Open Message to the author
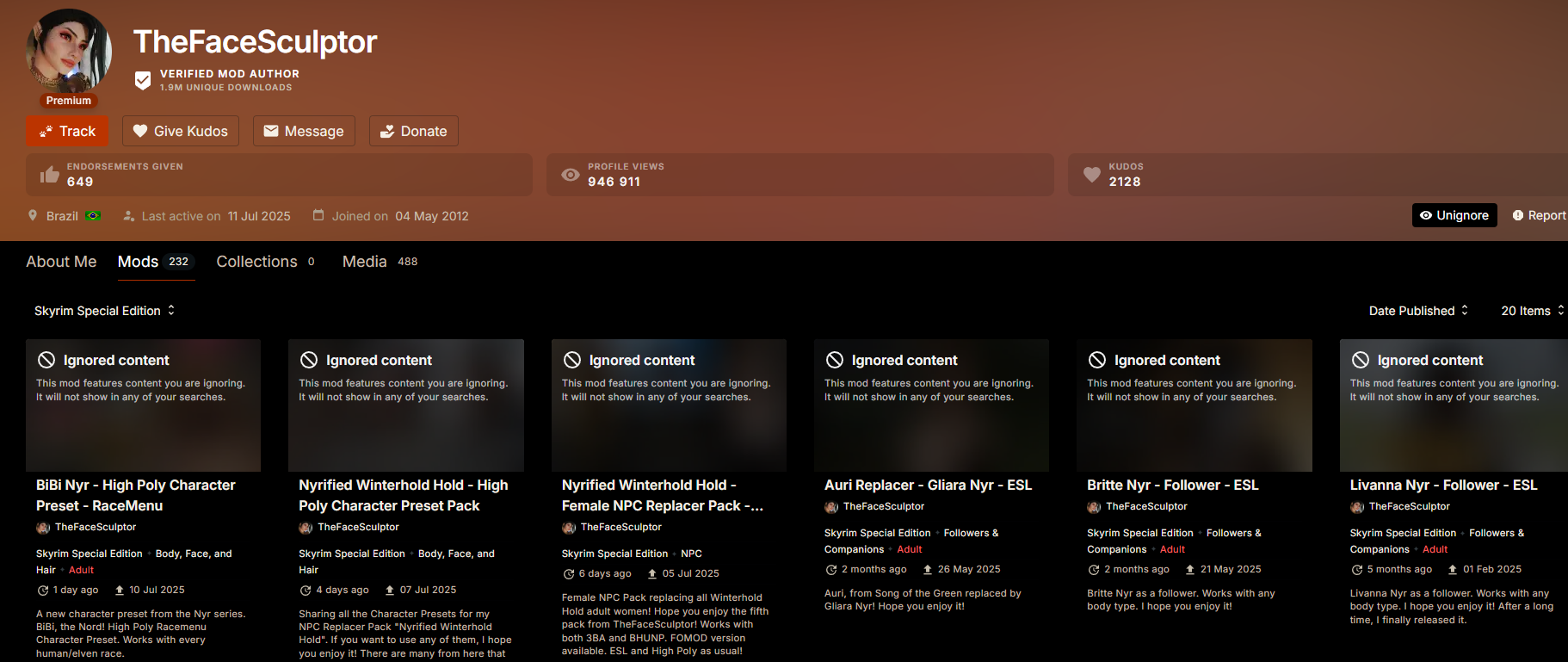The width and height of the screenshot is (1568, 662). coord(304,131)
